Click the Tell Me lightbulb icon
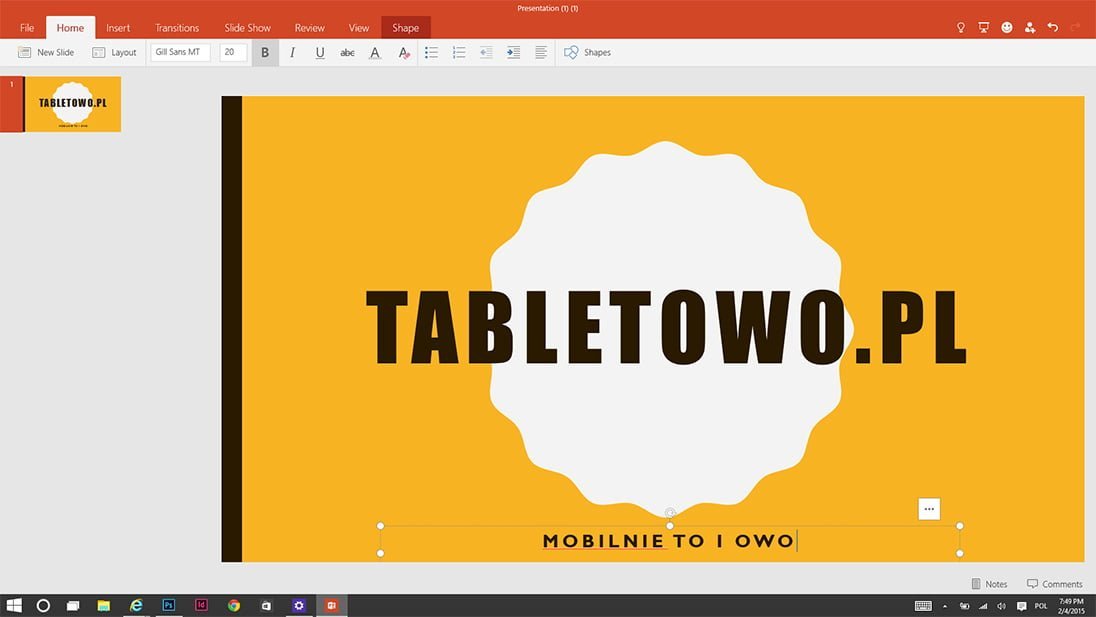The height and width of the screenshot is (617, 1096). pos(961,27)
